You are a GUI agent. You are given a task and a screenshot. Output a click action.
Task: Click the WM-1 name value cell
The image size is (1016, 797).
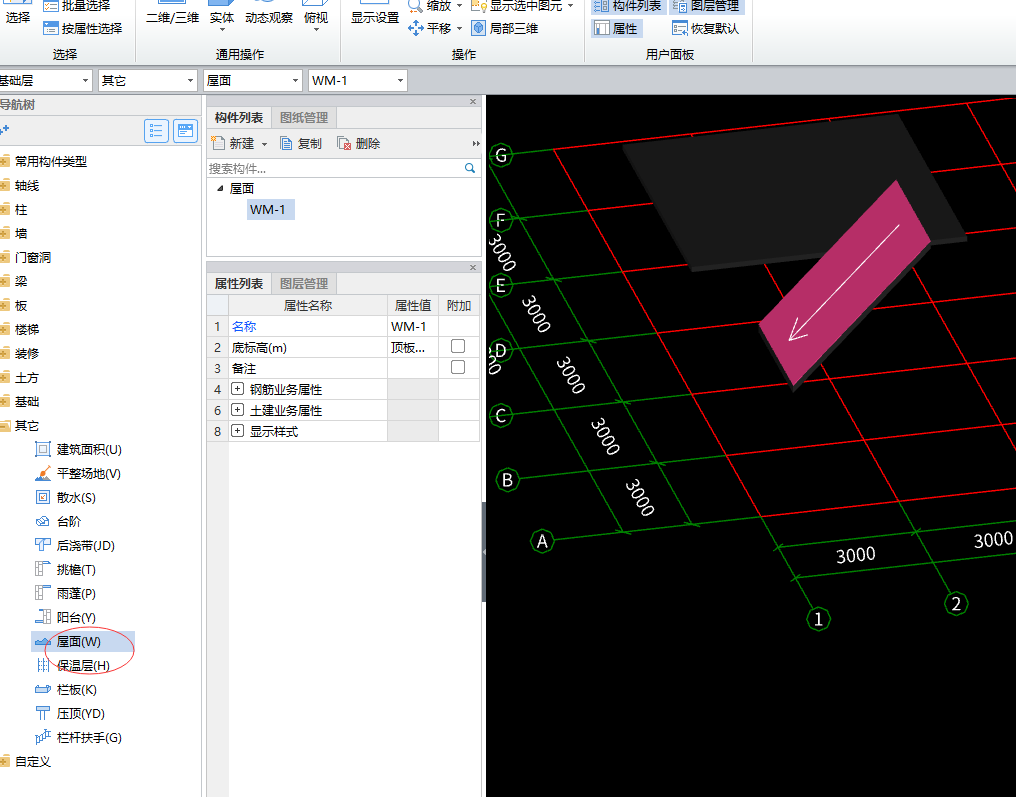(x=413, y=327)
